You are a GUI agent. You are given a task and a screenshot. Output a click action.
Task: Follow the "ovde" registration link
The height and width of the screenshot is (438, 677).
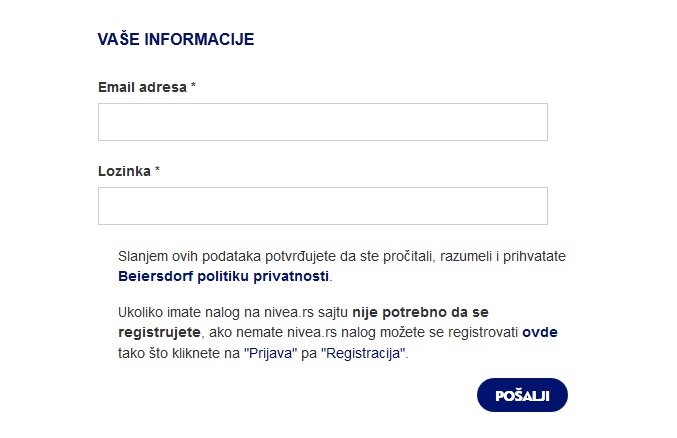[540, 332]
